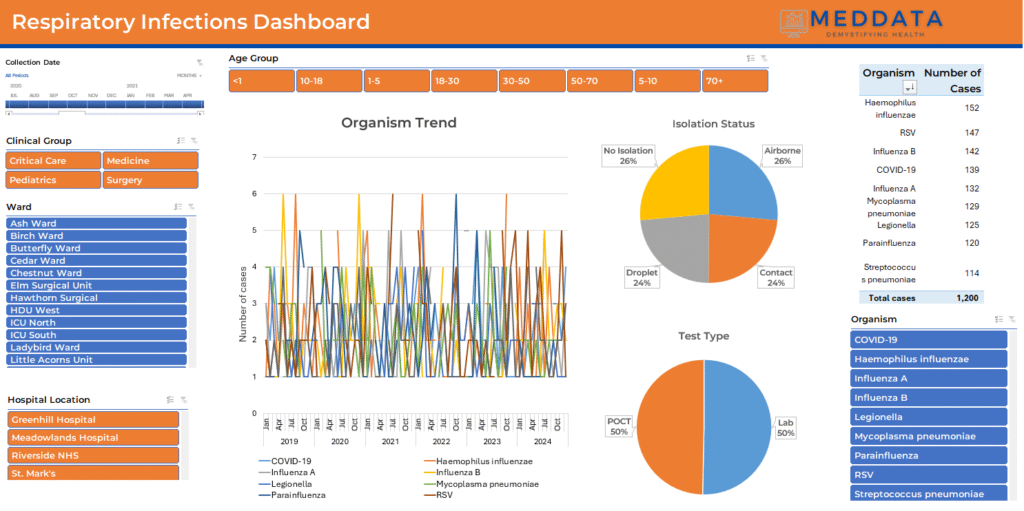Open the MONTHS time level dropdown
Image resolution: width=1024 pixels, height=511 pixels.
189,75
